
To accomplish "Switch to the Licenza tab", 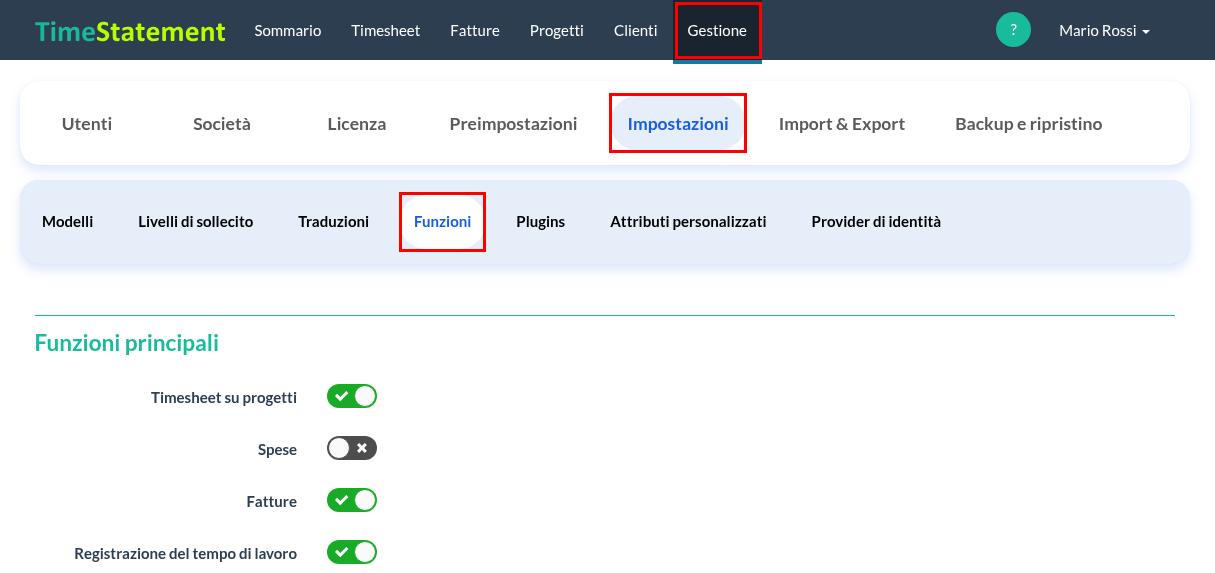I will coord(357,124).
